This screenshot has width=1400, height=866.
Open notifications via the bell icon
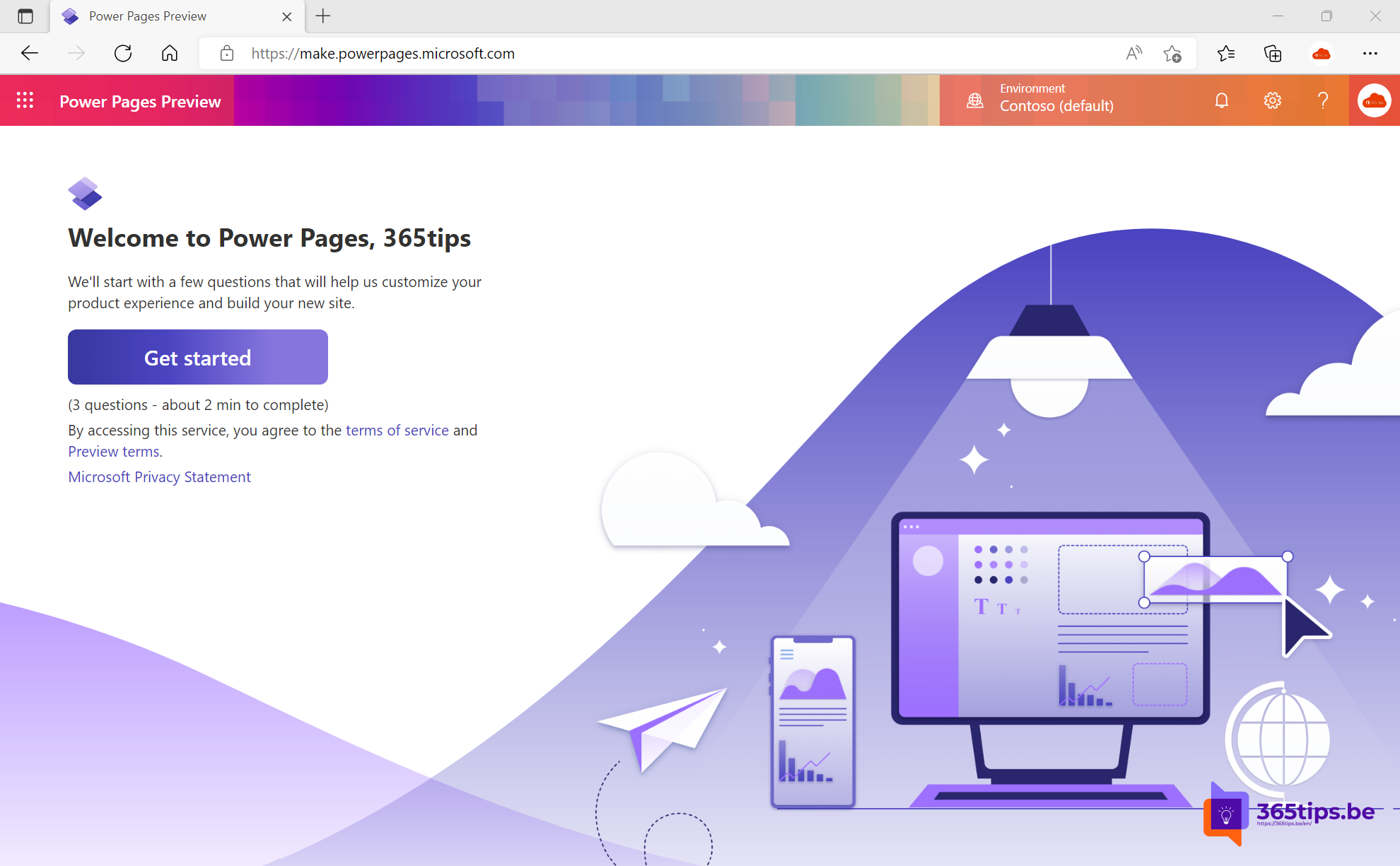(x=1222, y=100)
